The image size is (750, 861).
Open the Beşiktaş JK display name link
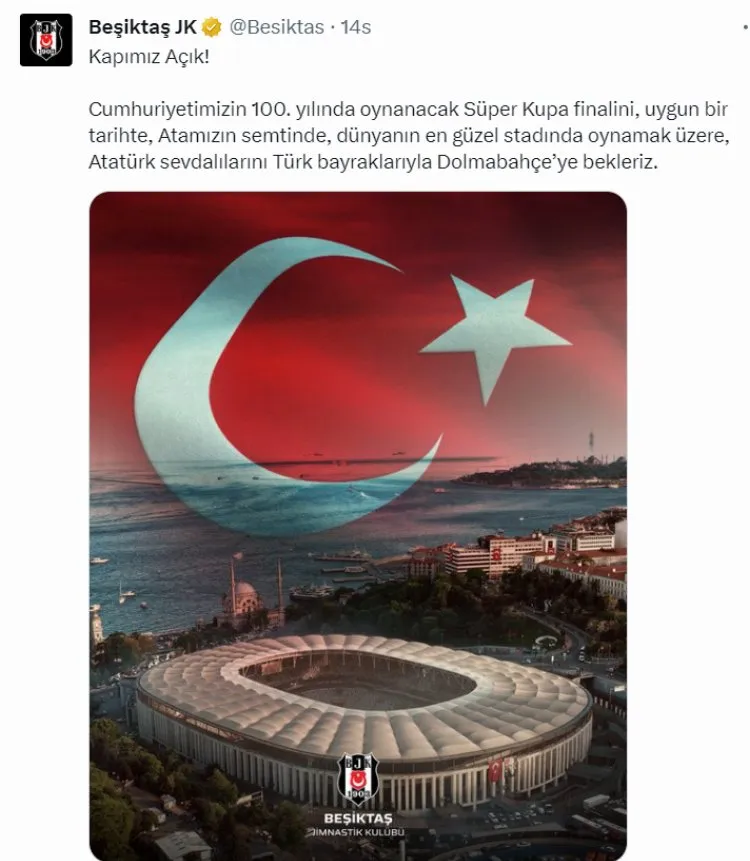pyautogui.click(x=143, y=27)
